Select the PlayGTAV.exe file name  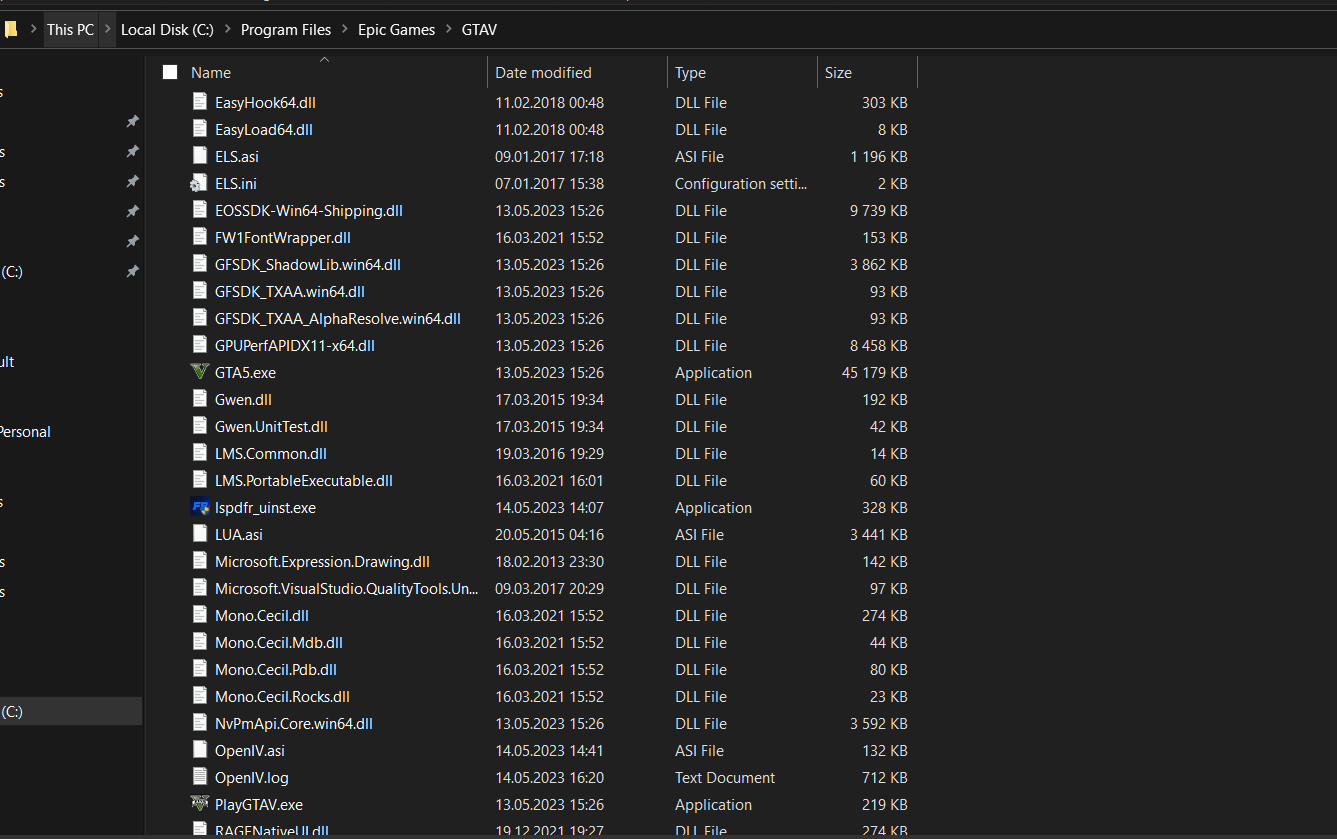coord(259,804)
